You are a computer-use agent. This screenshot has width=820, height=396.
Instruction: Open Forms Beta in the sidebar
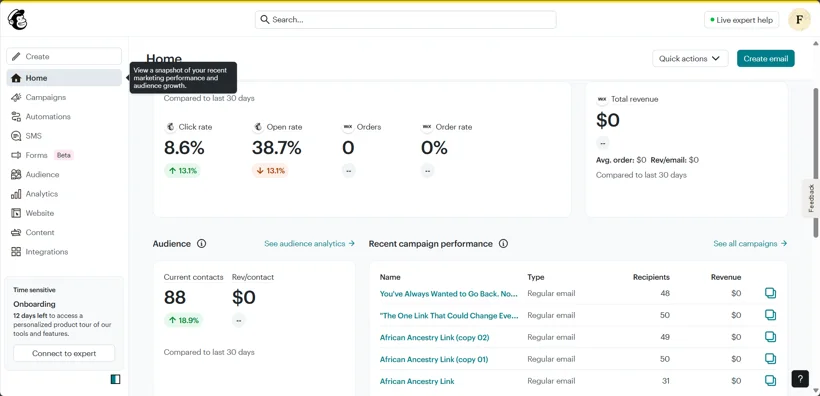click(64, 155)
